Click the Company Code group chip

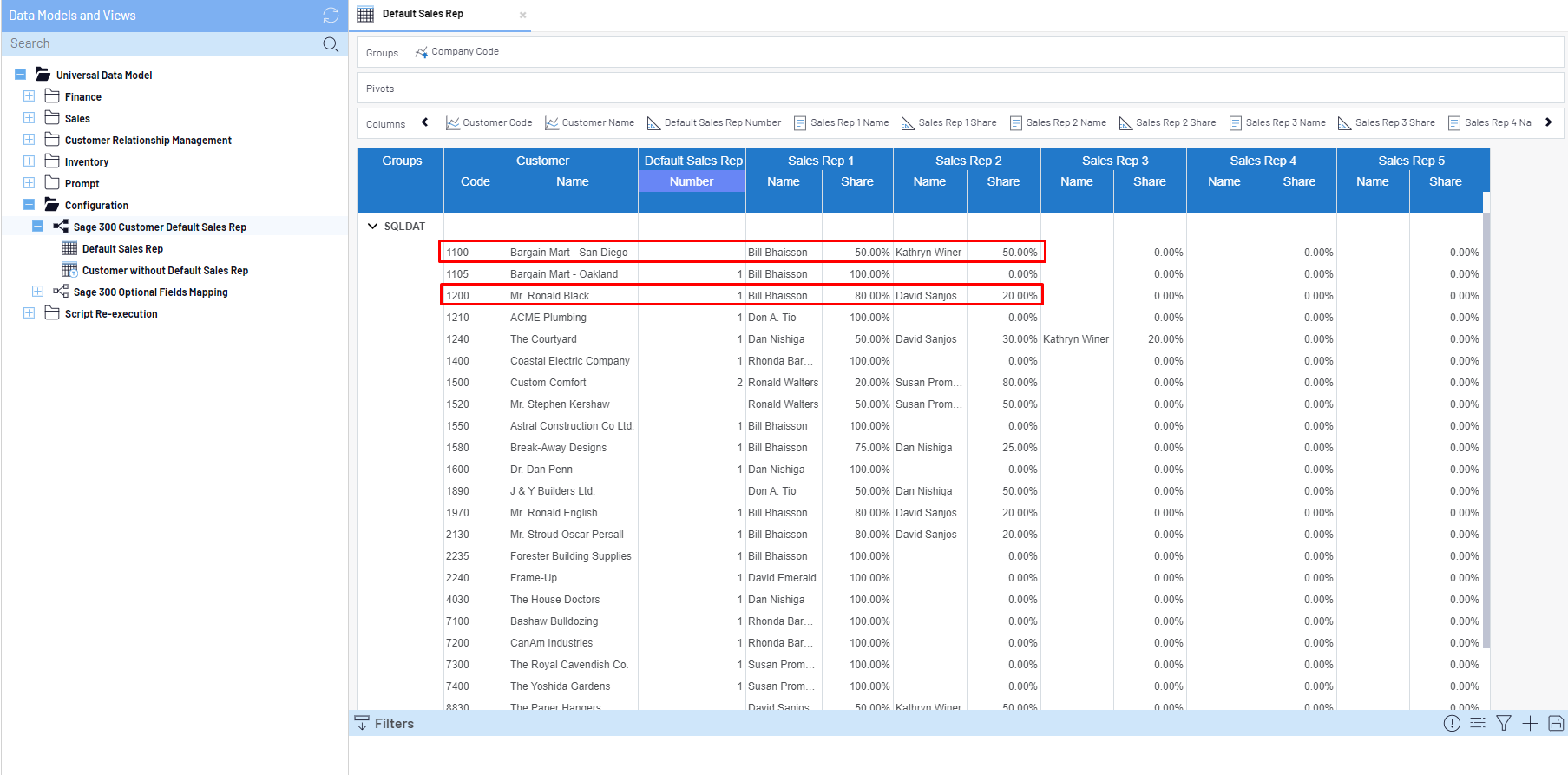(457, 52)
